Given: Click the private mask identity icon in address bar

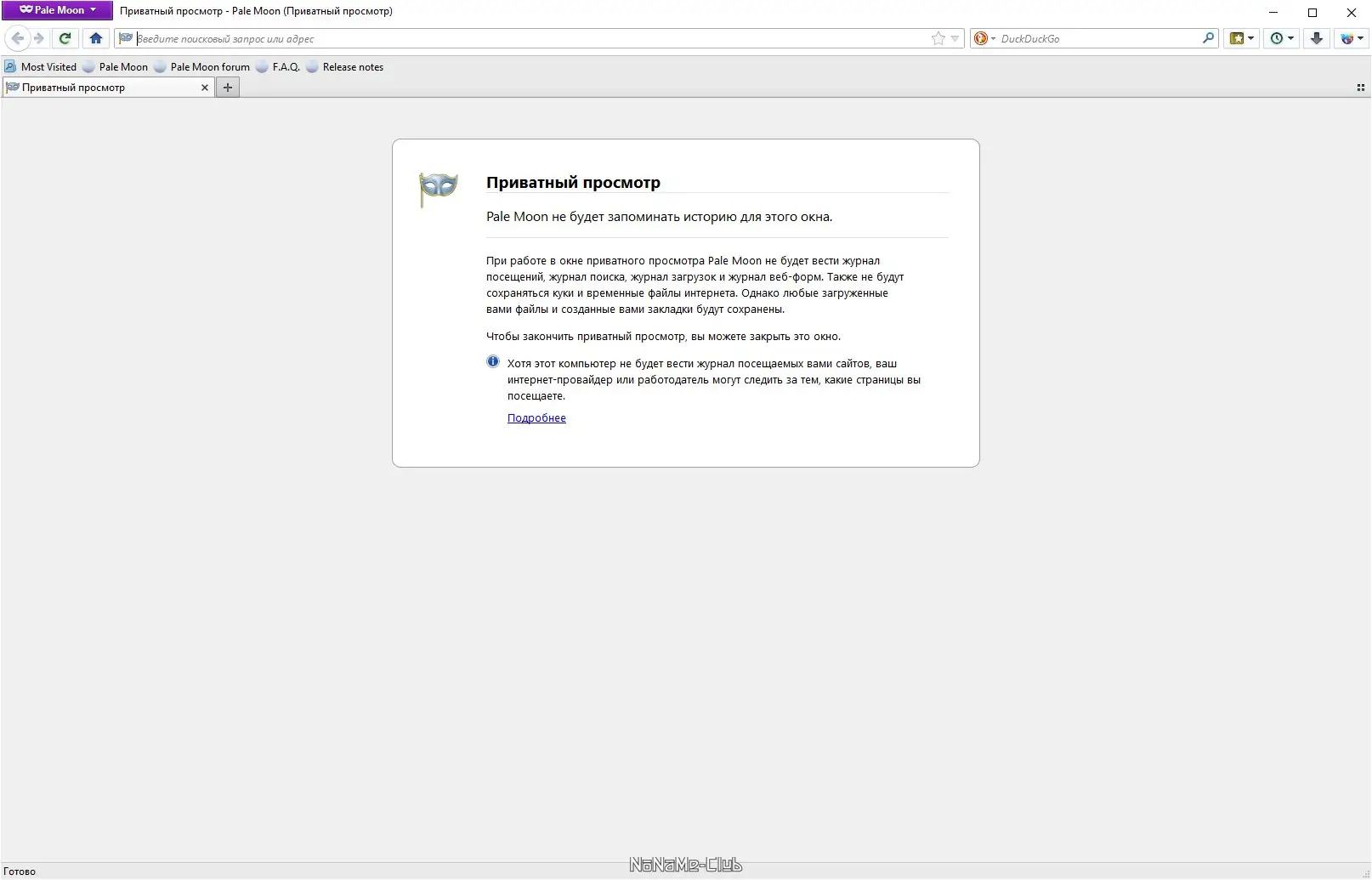Looking at the screenshot, I should [x=126, y=38].
